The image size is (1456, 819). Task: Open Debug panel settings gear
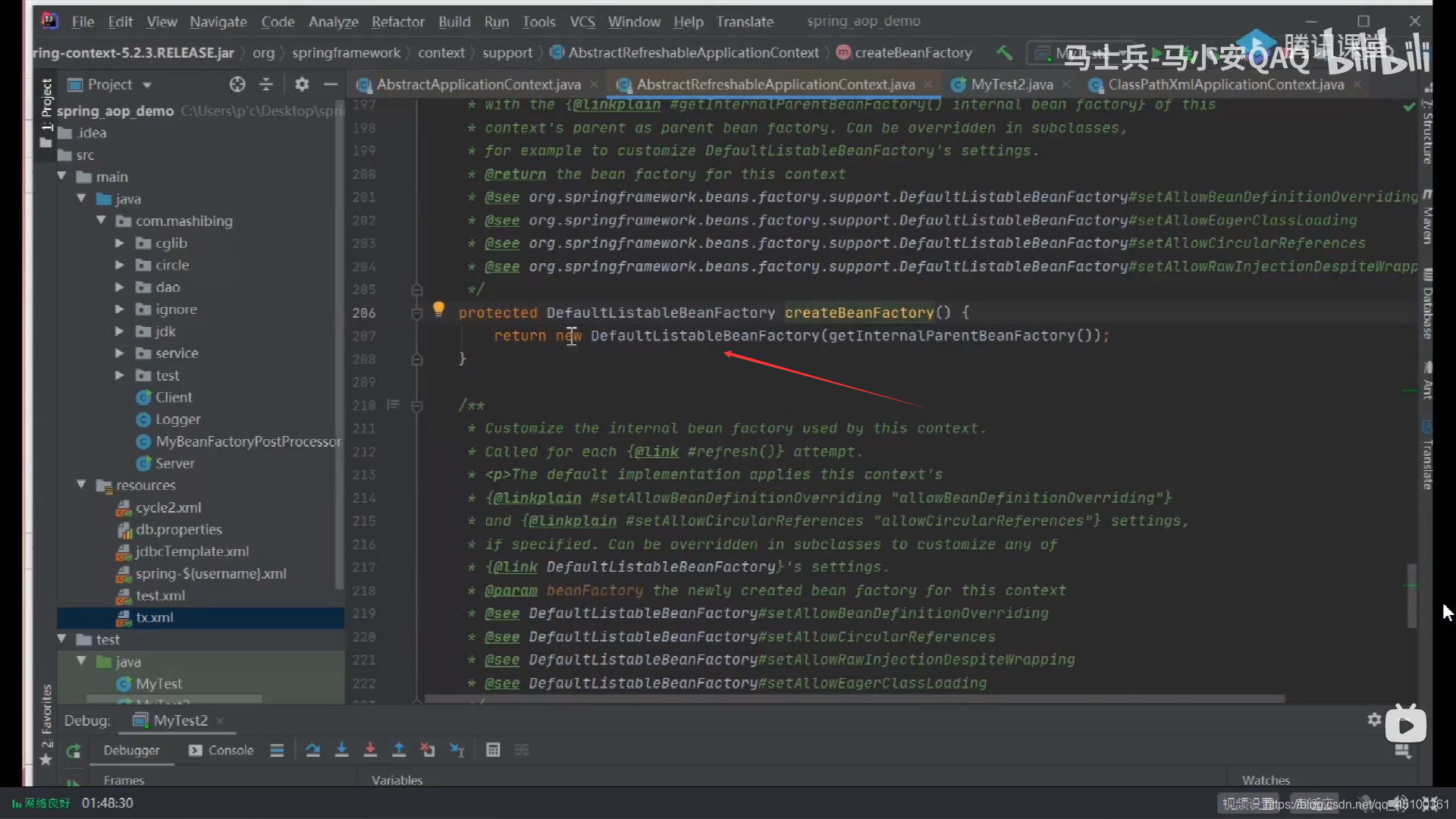1374,720
